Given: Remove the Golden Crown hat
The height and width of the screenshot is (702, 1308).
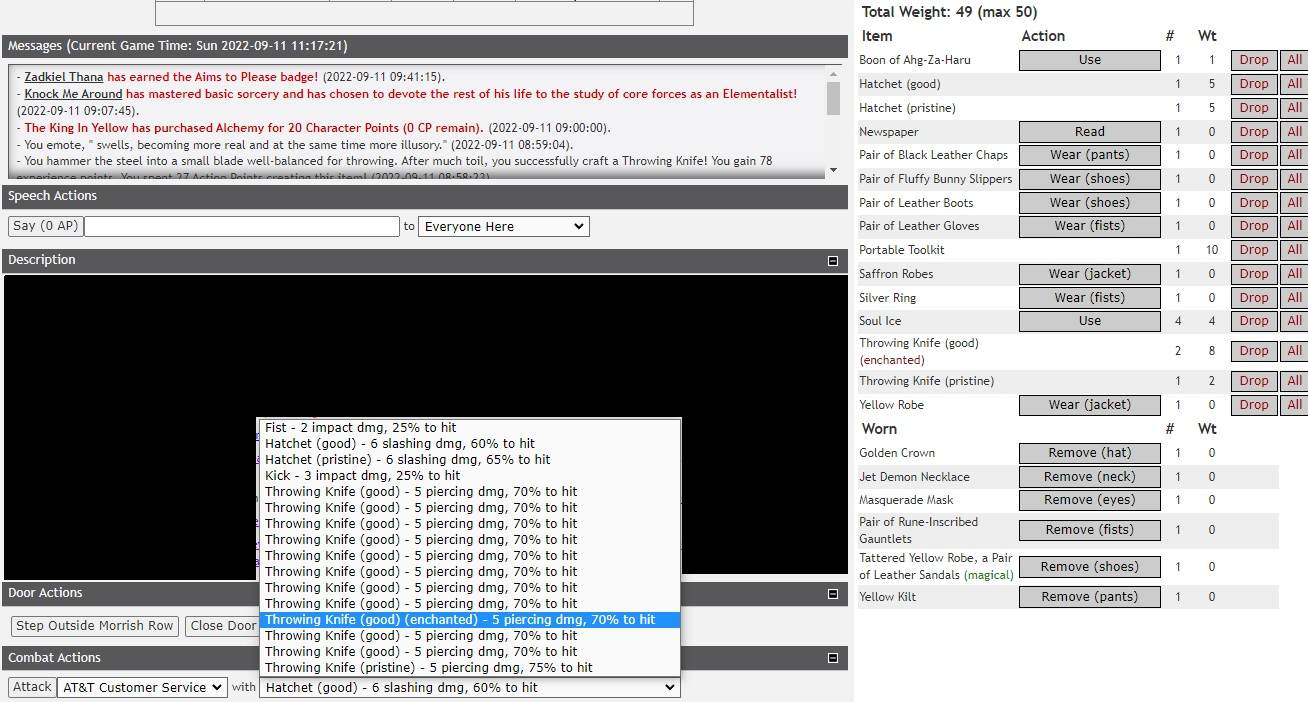Looking at the screenshot, I should point(1090,453).
